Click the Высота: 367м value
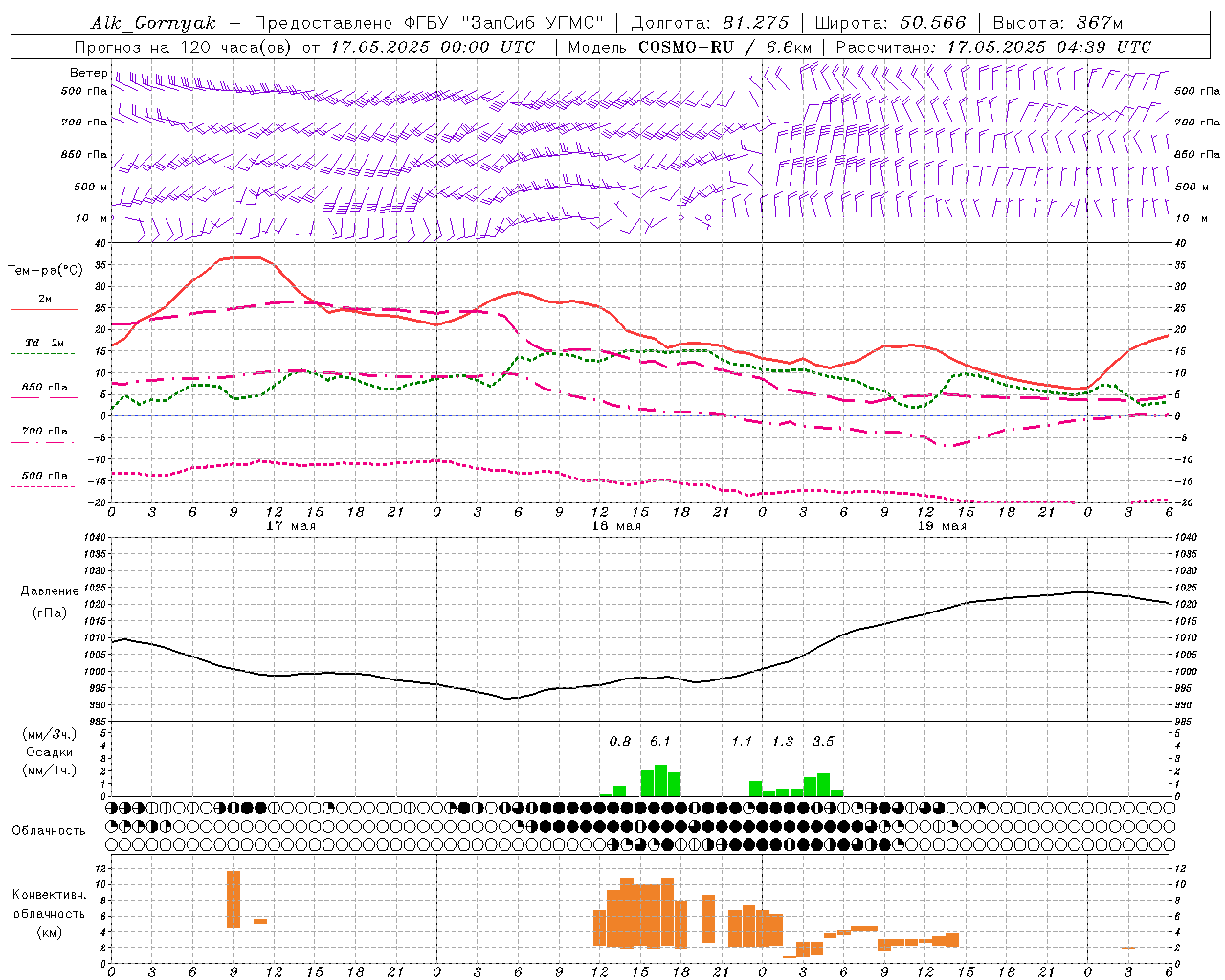The height and width of the screenshot is (980, 1225). pos(1058,23)
